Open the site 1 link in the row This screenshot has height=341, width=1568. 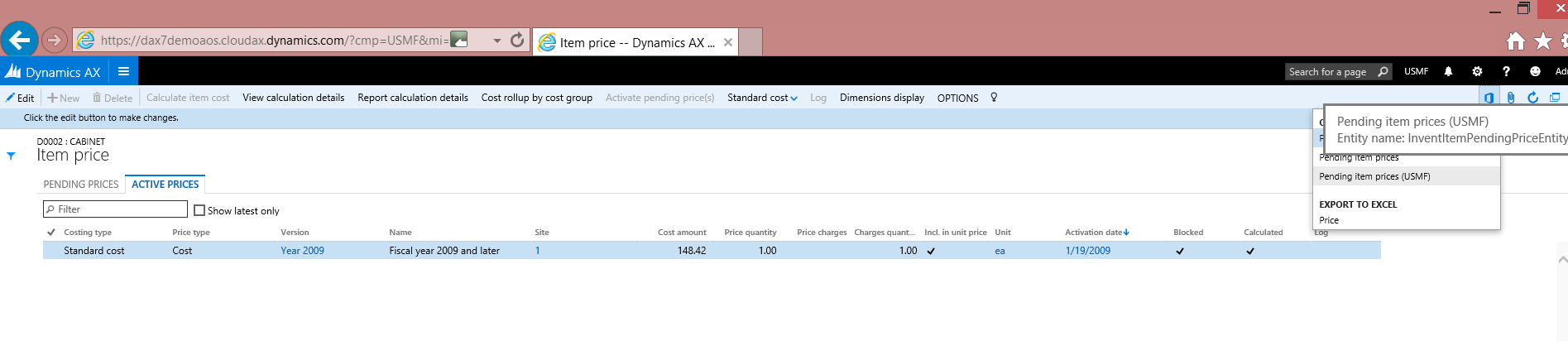click(537, 251)
